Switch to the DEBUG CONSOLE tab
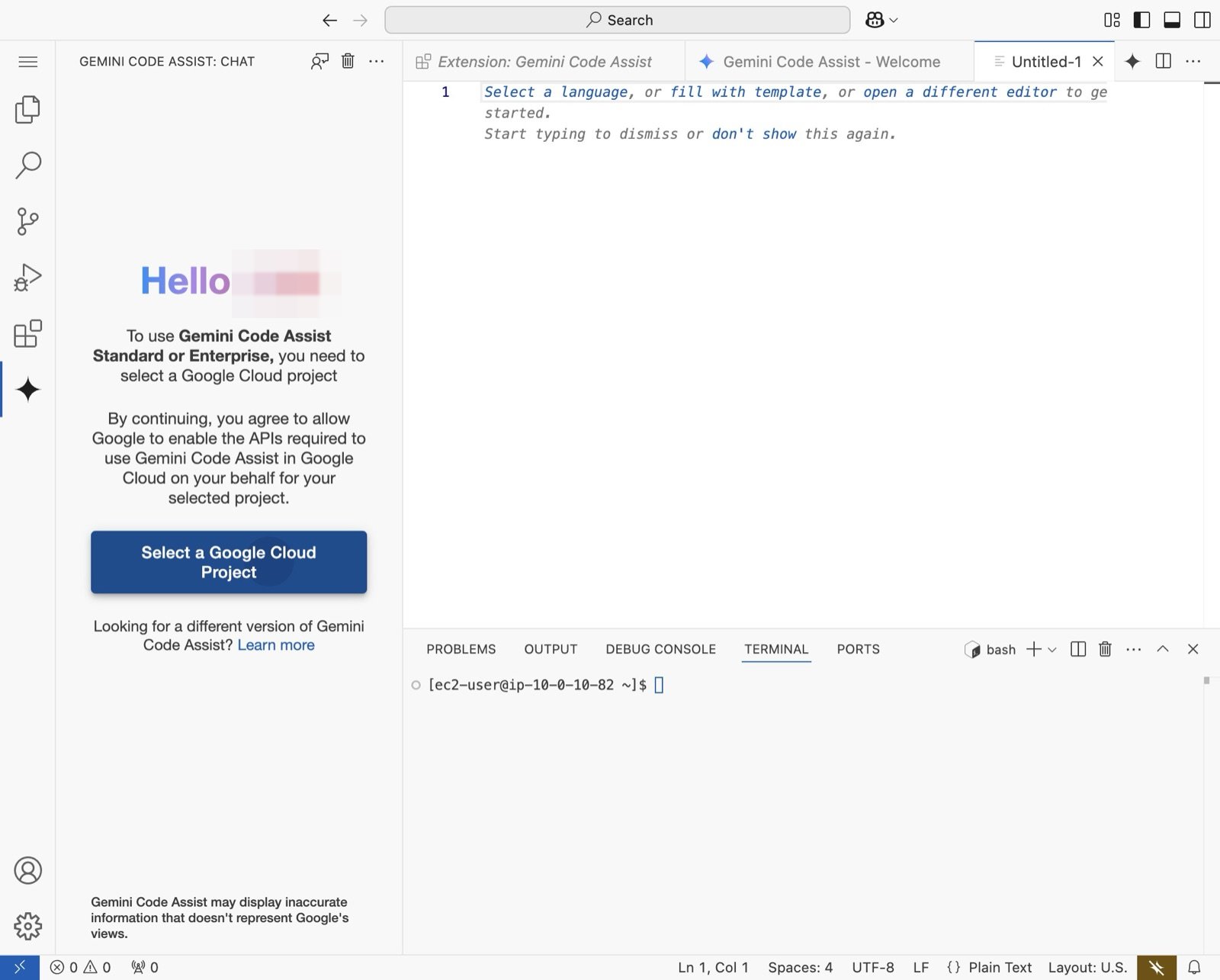The width and height of the screenshot is (1220, 980). coord(661,649)
